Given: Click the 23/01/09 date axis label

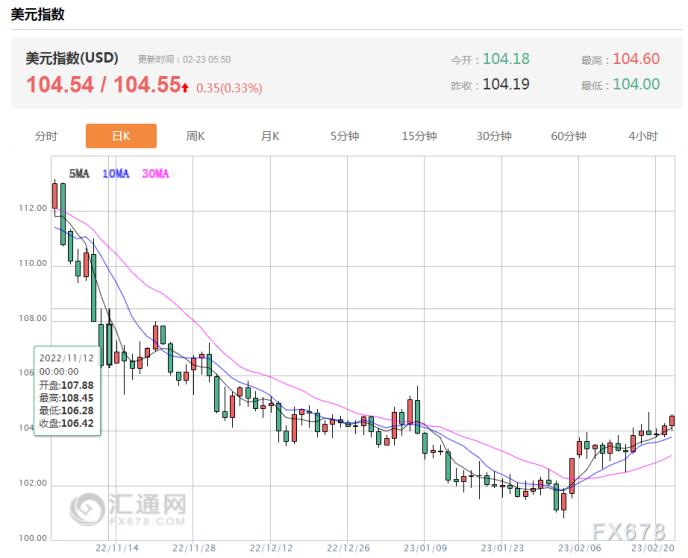Looking at the screenshot, I should click(x=425, y=548).
